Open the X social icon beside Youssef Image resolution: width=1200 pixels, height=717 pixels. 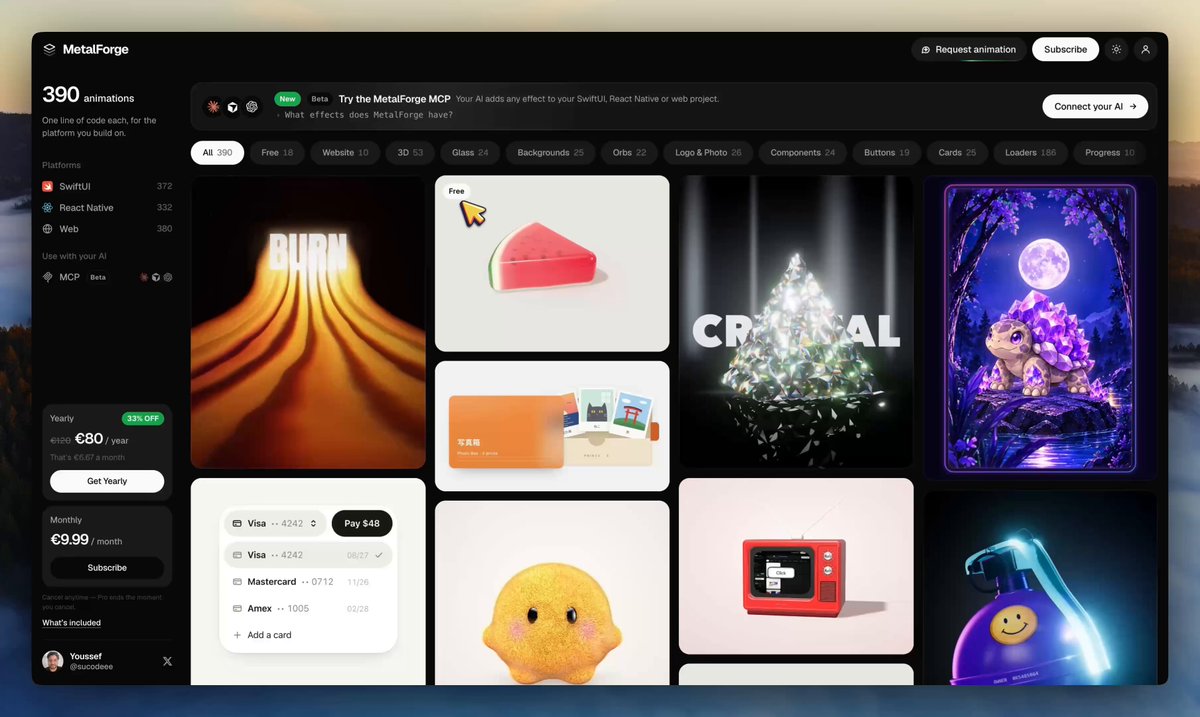167,661
